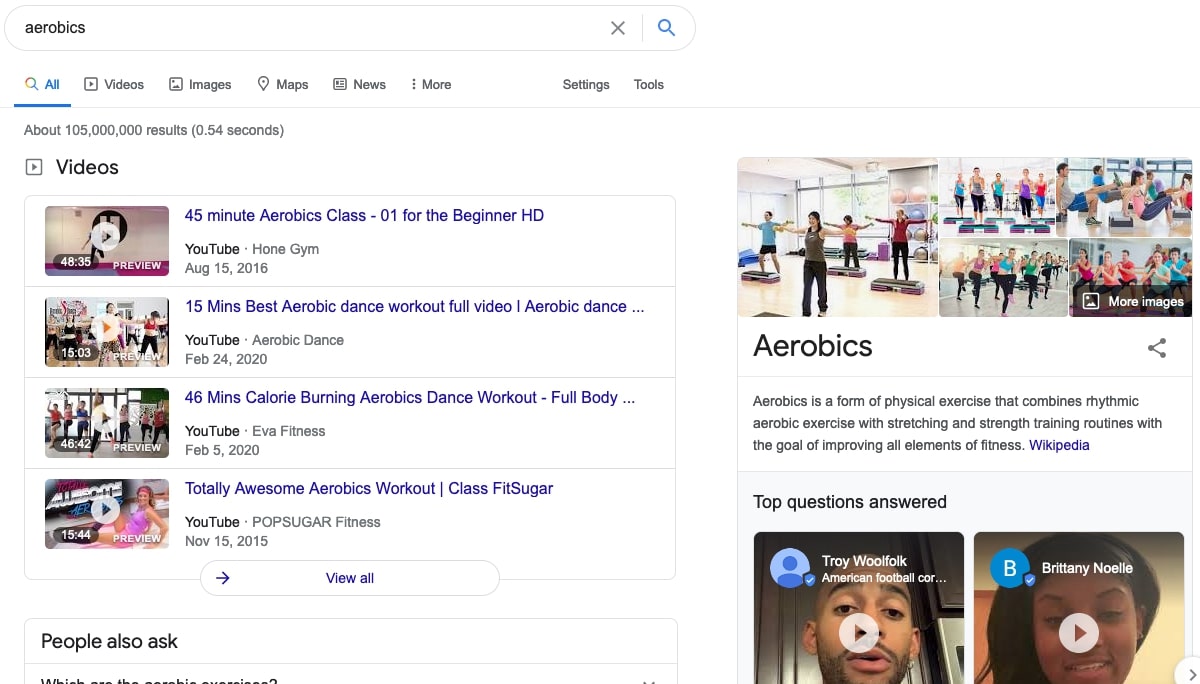Play Troy Woolfolk's answer video
This screenshot has width=1200, height=684.
(859, 632)
